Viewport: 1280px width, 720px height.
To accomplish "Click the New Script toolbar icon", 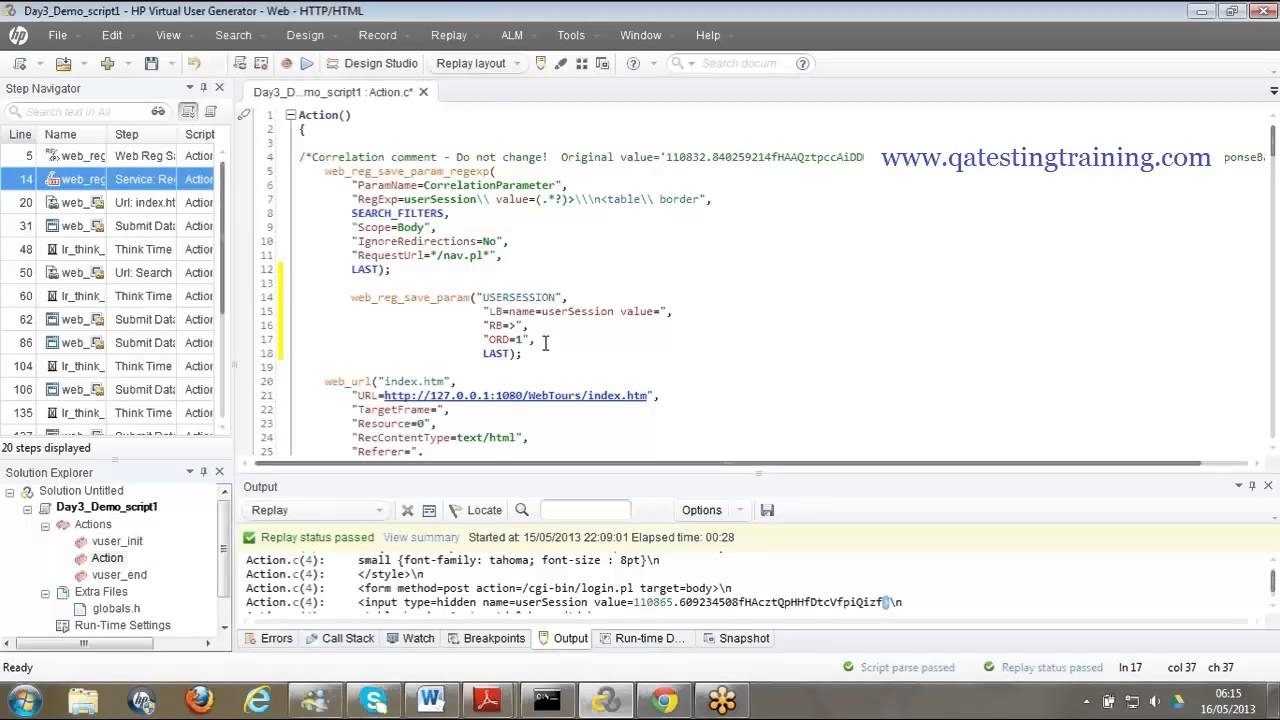I will tap(19, 63).
